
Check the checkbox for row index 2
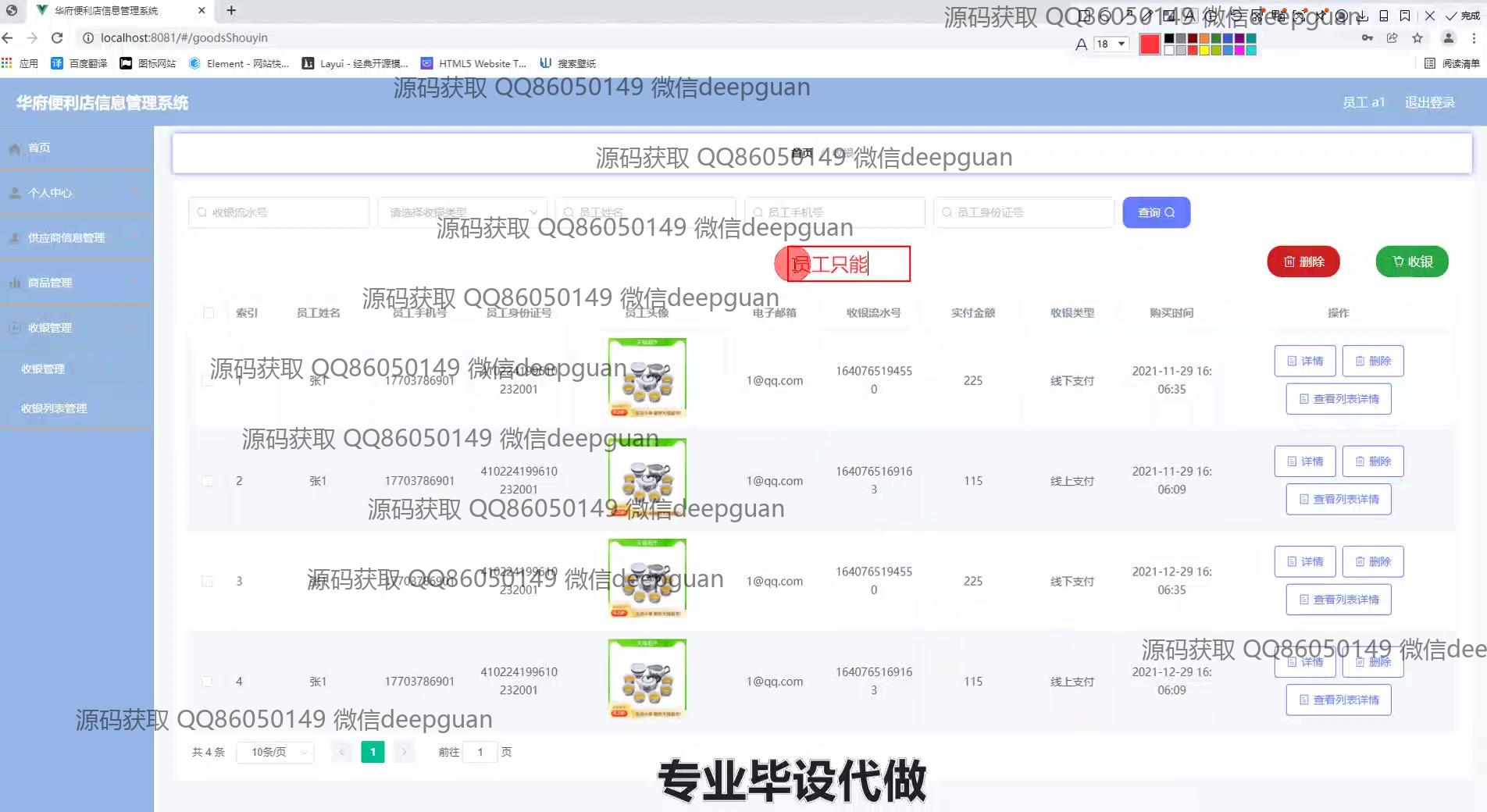208,481
